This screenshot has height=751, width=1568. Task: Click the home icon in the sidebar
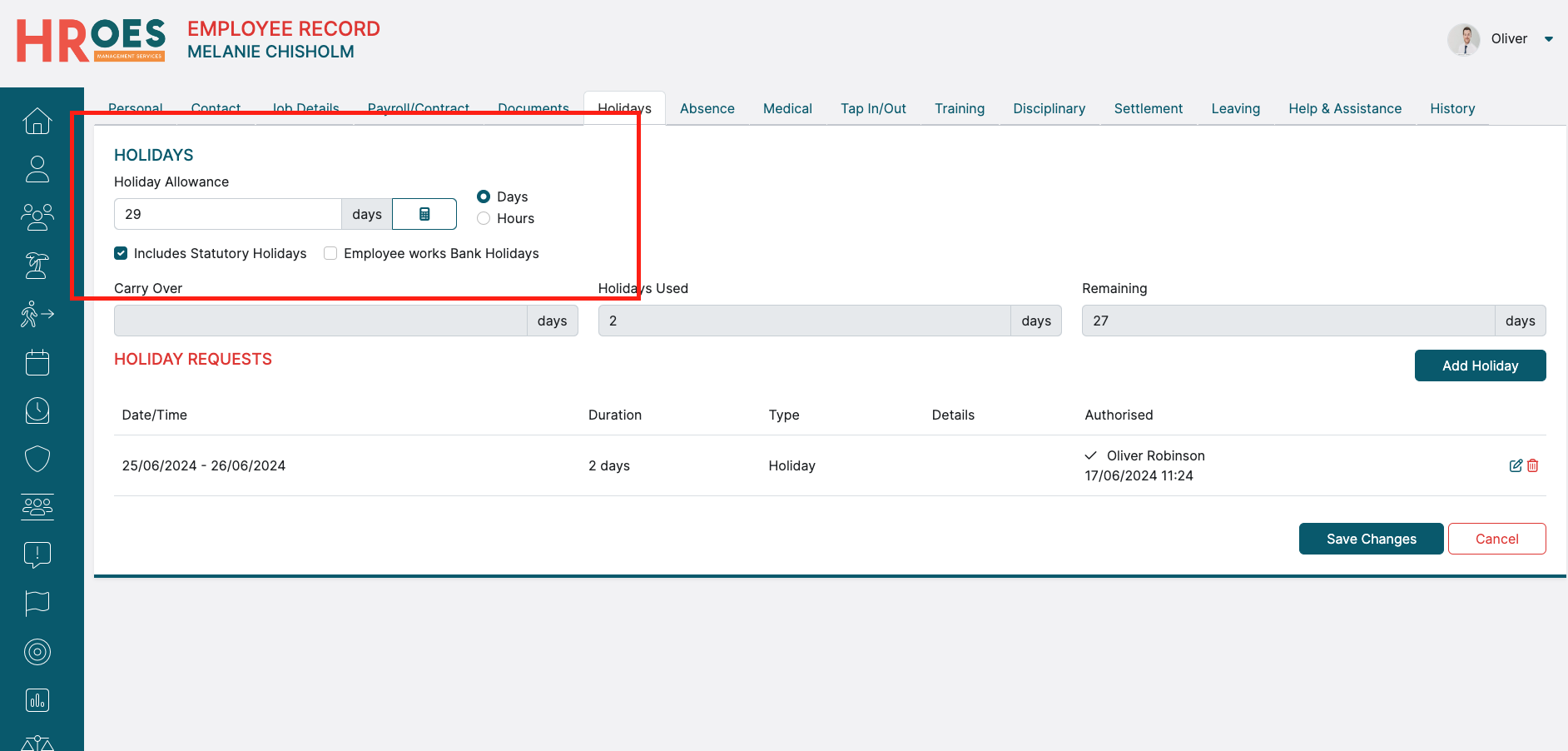point(37,121)
